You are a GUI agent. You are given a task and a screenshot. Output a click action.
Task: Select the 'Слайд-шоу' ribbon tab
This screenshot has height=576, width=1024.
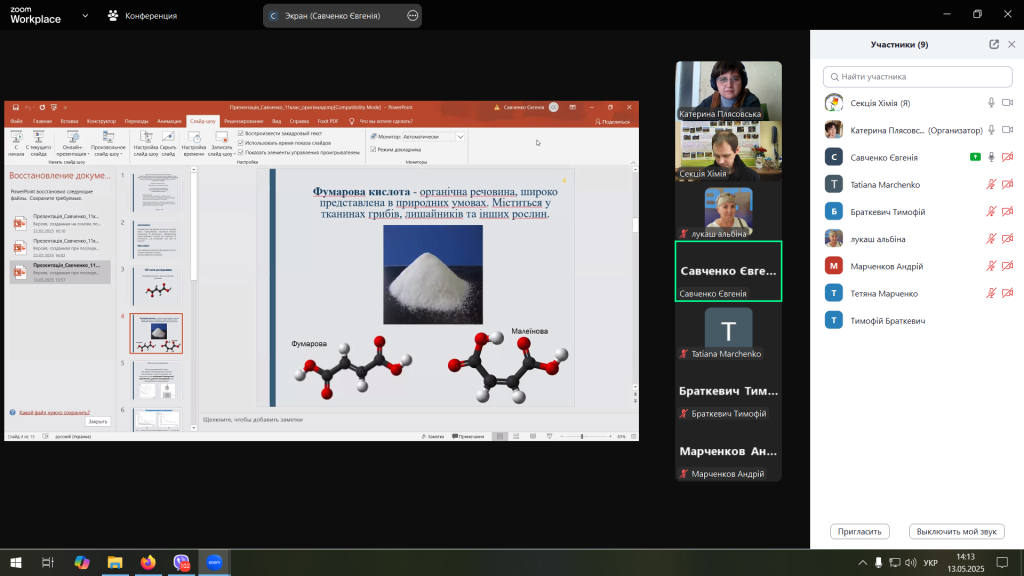click(202, 120)
